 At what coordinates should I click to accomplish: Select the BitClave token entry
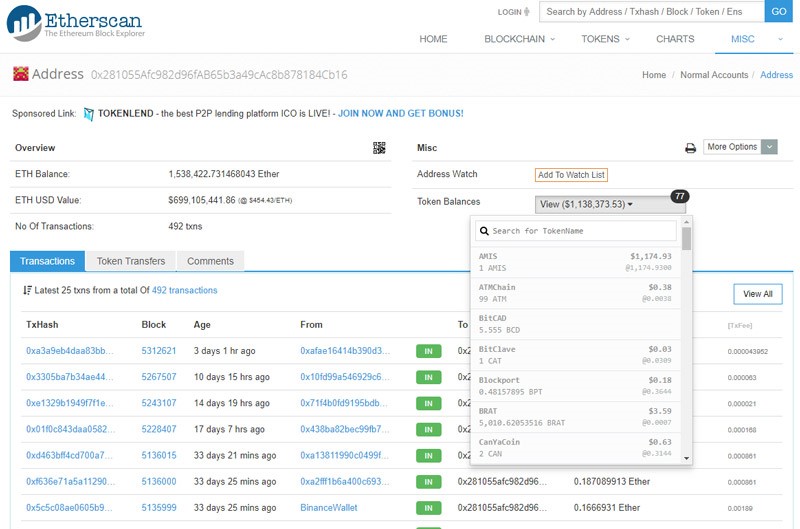pos(576,355)
